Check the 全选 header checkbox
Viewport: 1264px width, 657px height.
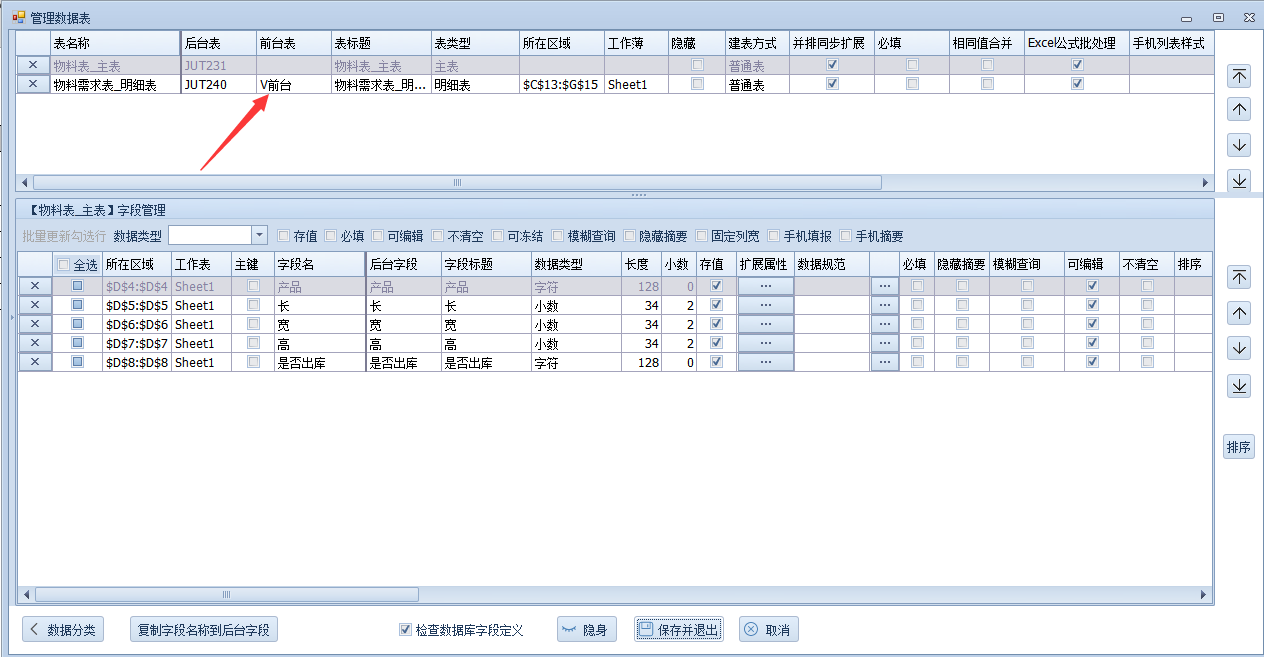point(65,265)
